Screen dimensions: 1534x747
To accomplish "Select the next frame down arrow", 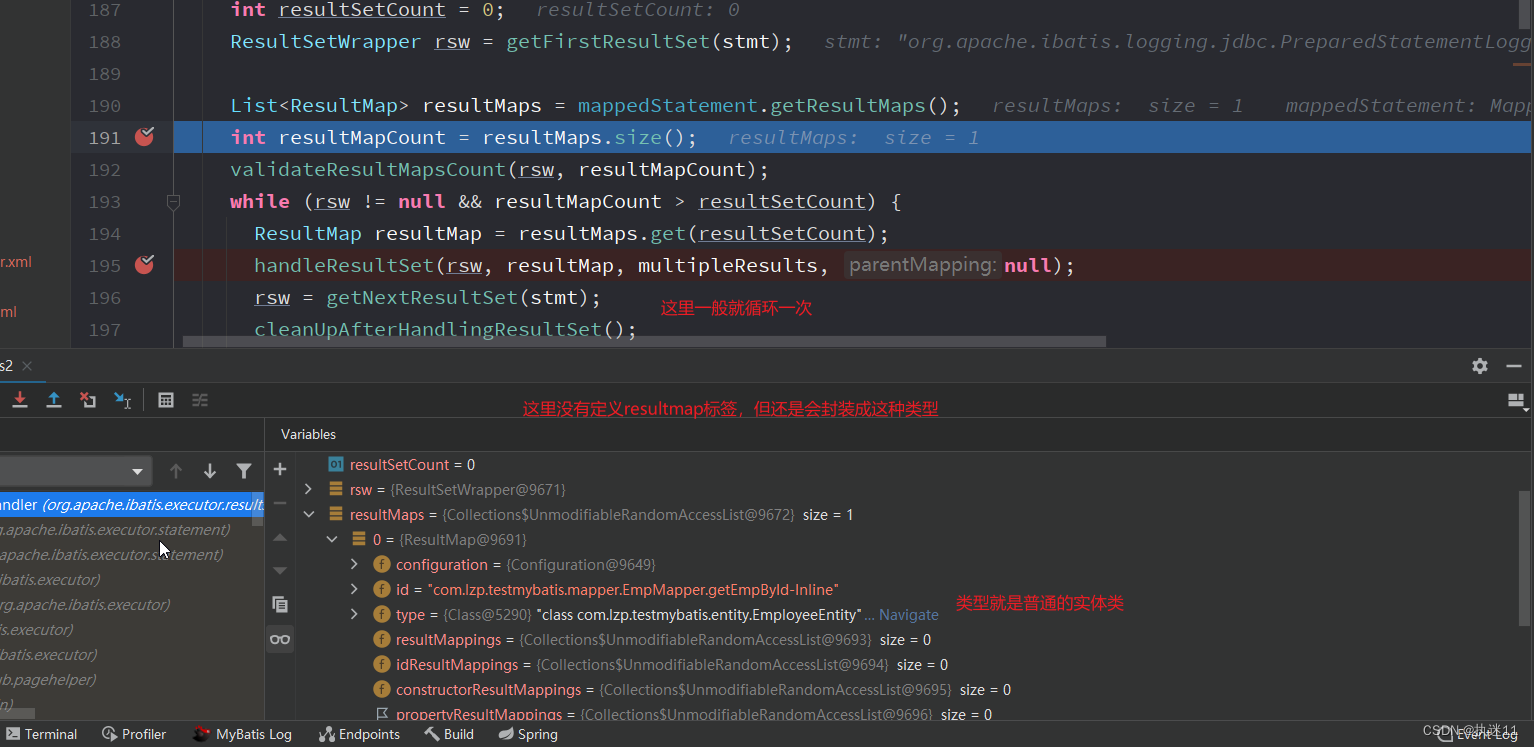I will (210, 471).
